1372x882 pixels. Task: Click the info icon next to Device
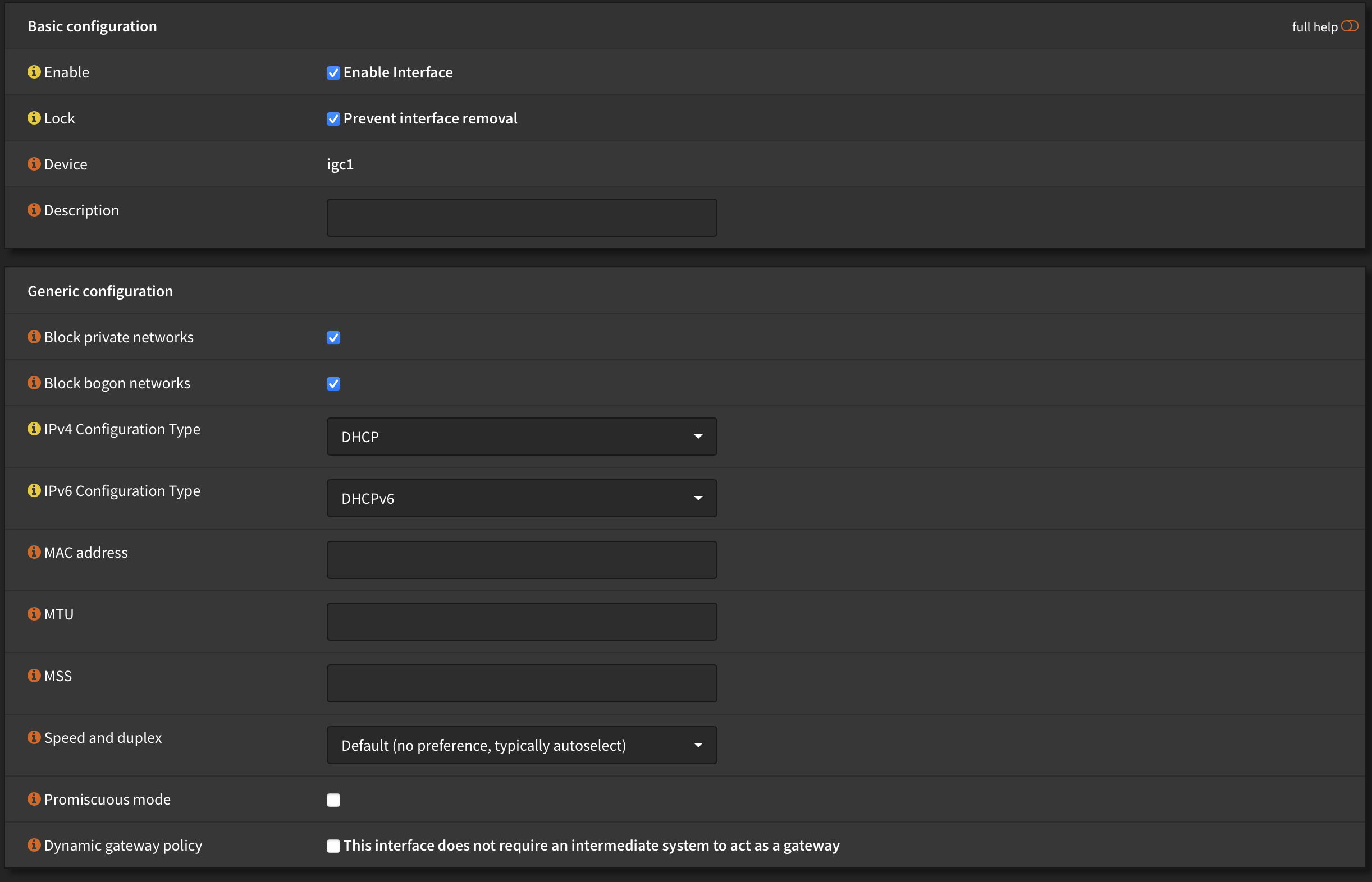[x=34, y=164]
